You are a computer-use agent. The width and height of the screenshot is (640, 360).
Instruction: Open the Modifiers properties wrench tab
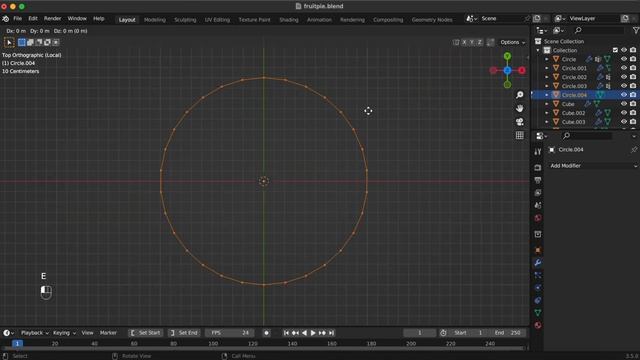pos(538,262)
